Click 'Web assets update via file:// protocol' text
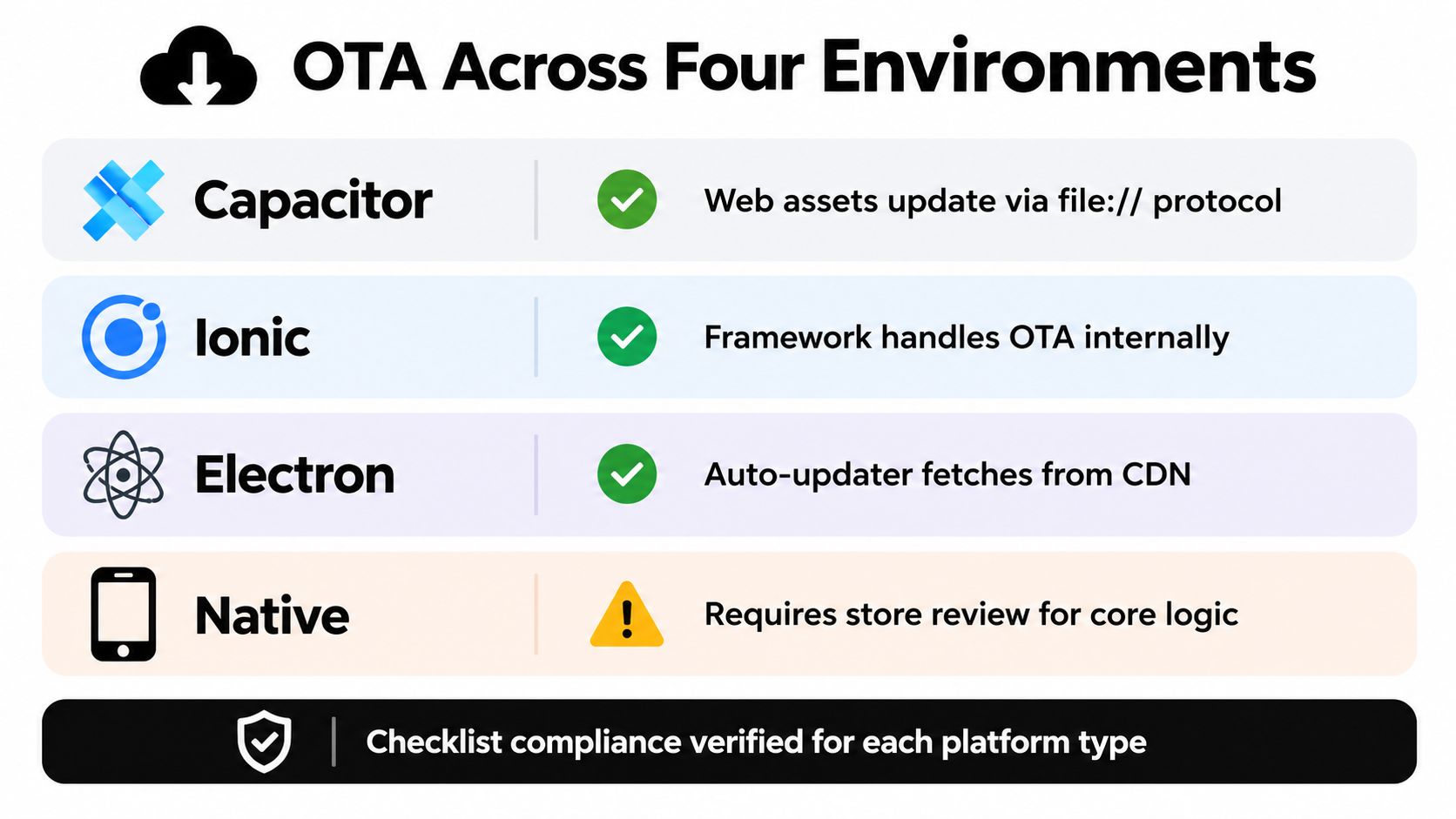The width and height of the screenshot is (1456, 819). pyautogui.click(x=993, y=201)
